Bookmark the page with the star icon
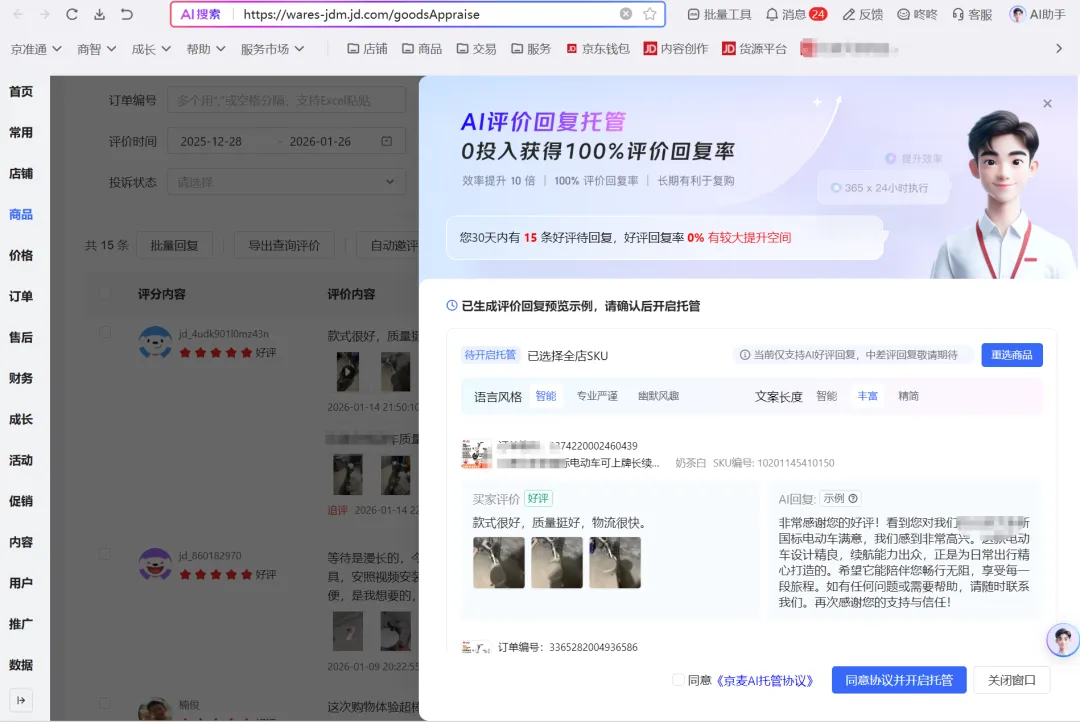The image size is (1080, 722). click(x=650, y=14)
